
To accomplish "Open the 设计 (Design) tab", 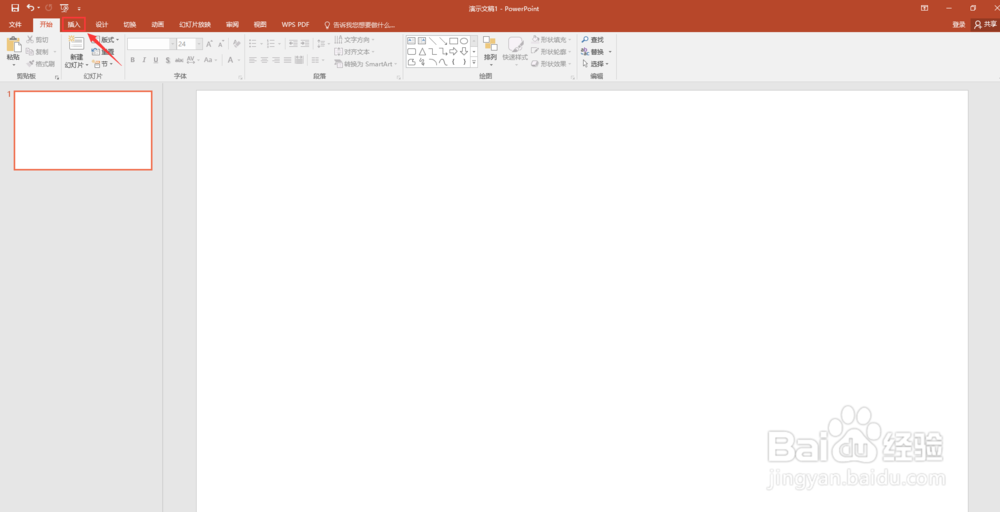I will click(x=102, y=25).
